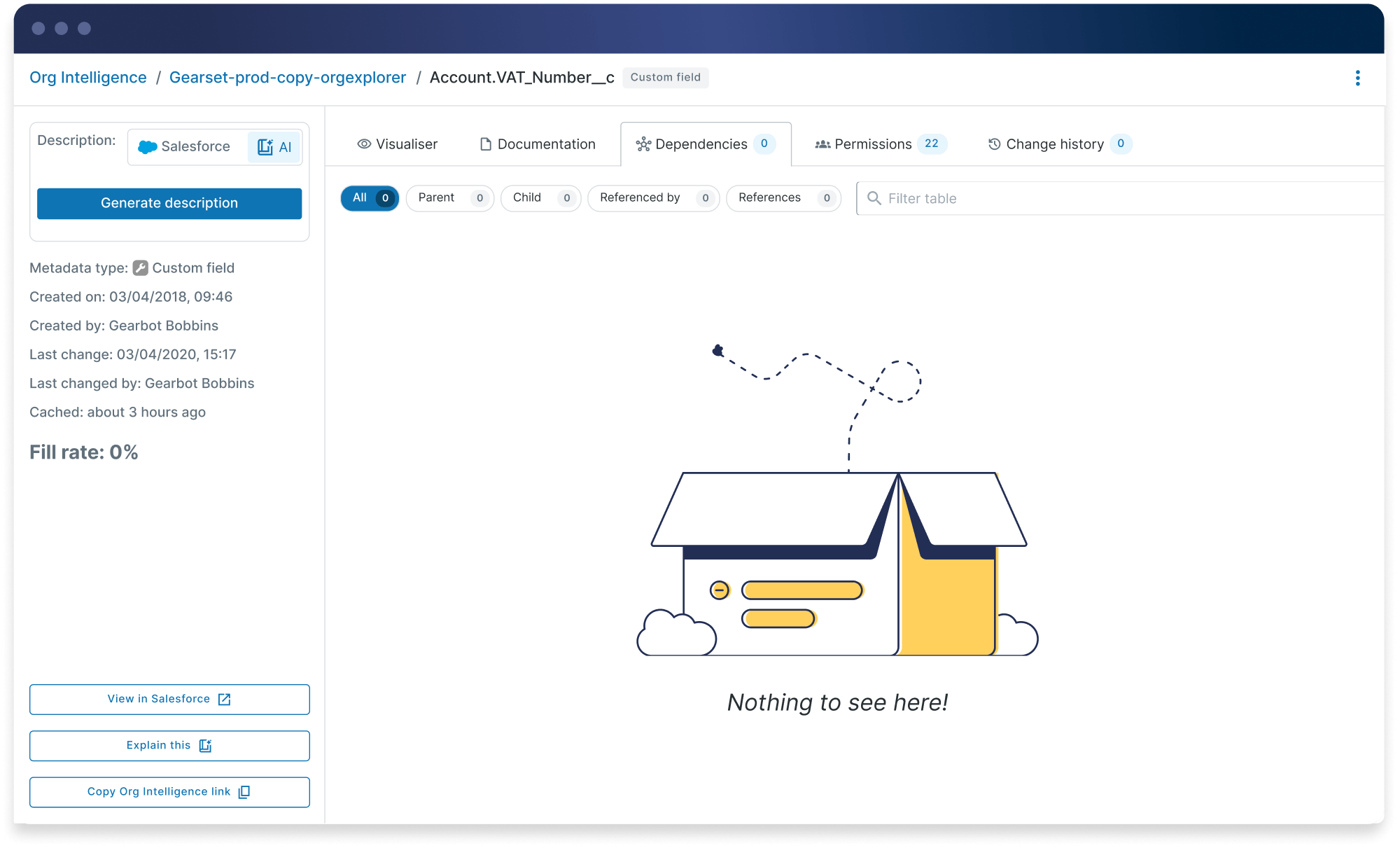The width and height of the screenshot is (1400, 848).
Task: Open the Org Intelligence breadcrumb link
Action: pos(87,77)
